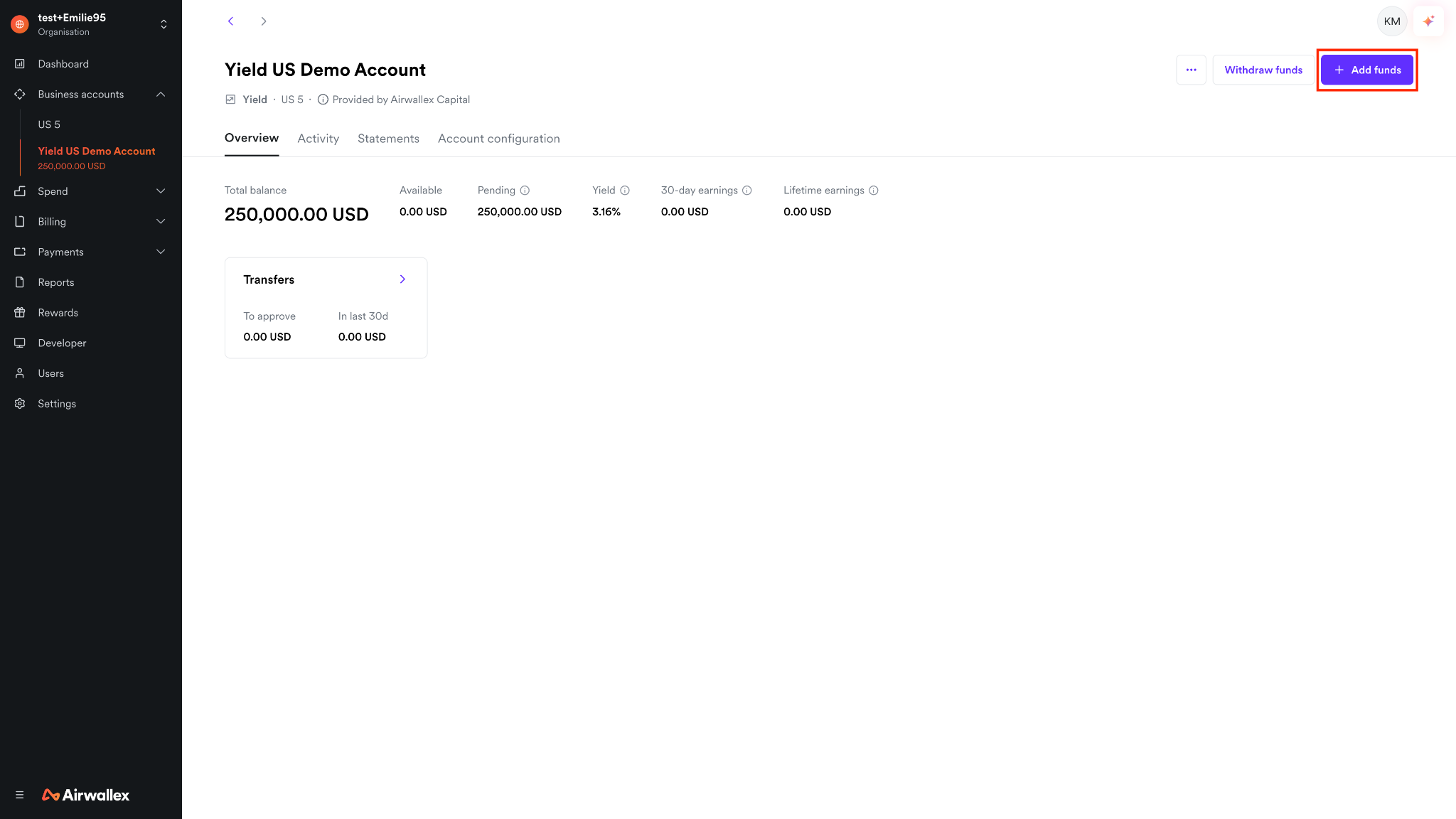Screen dimensions: 1456x819
Task: Click the 250,000.00 USD total balance
Action: click(296, 215)
